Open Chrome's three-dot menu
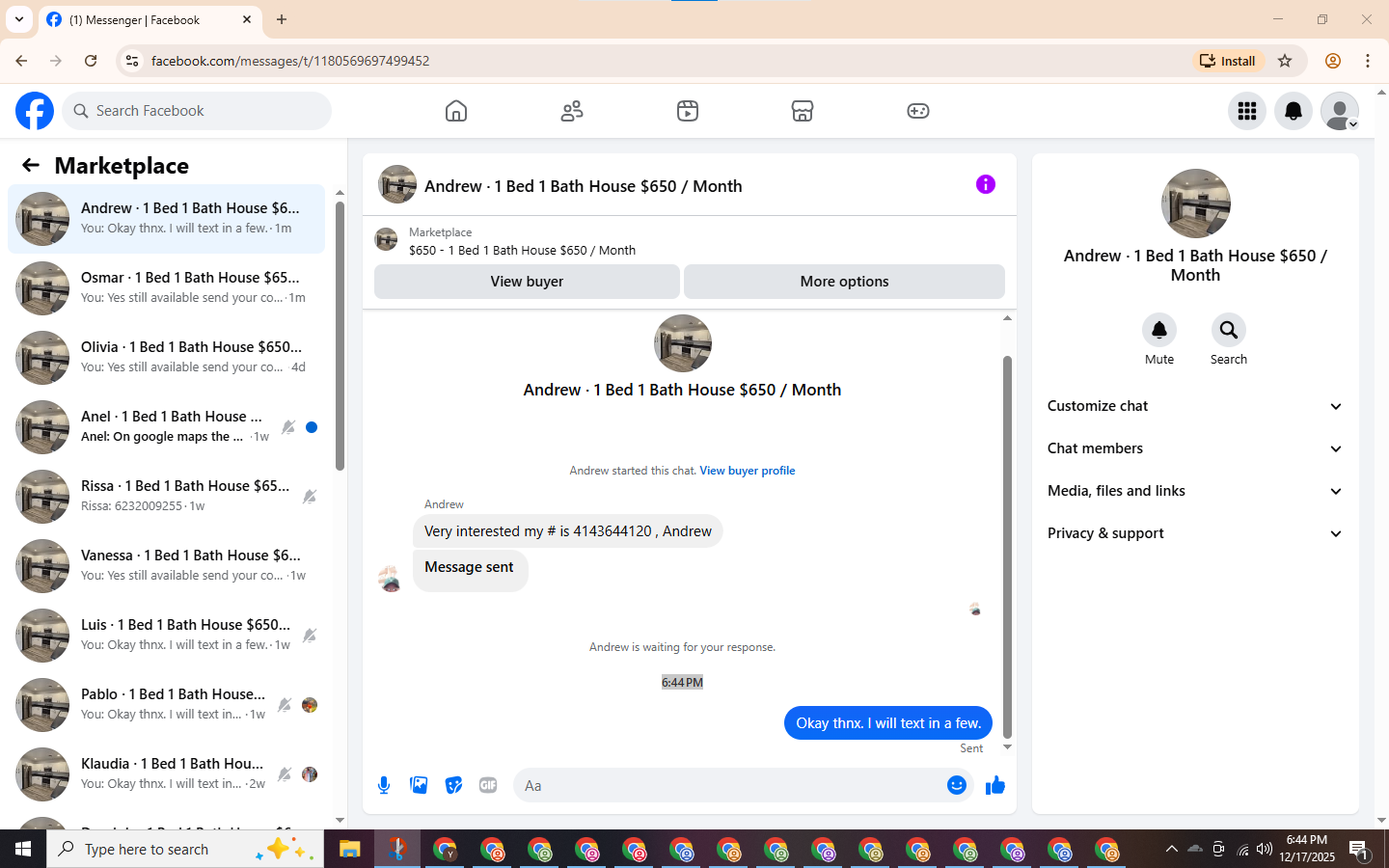This screenshot has width=1389, height=868. [x=1368, y=61]
